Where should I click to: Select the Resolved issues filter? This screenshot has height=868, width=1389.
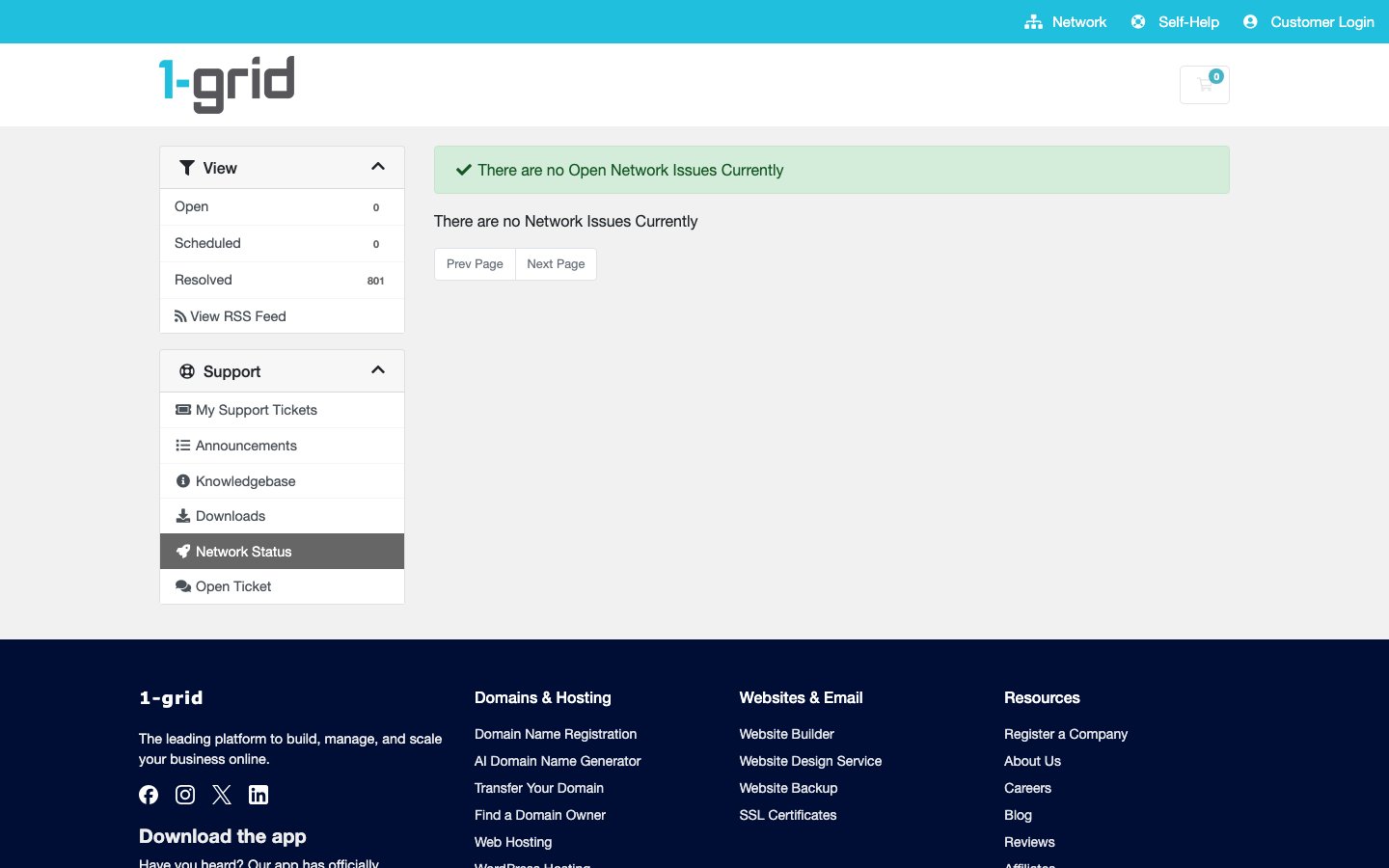tap(282, 281)
